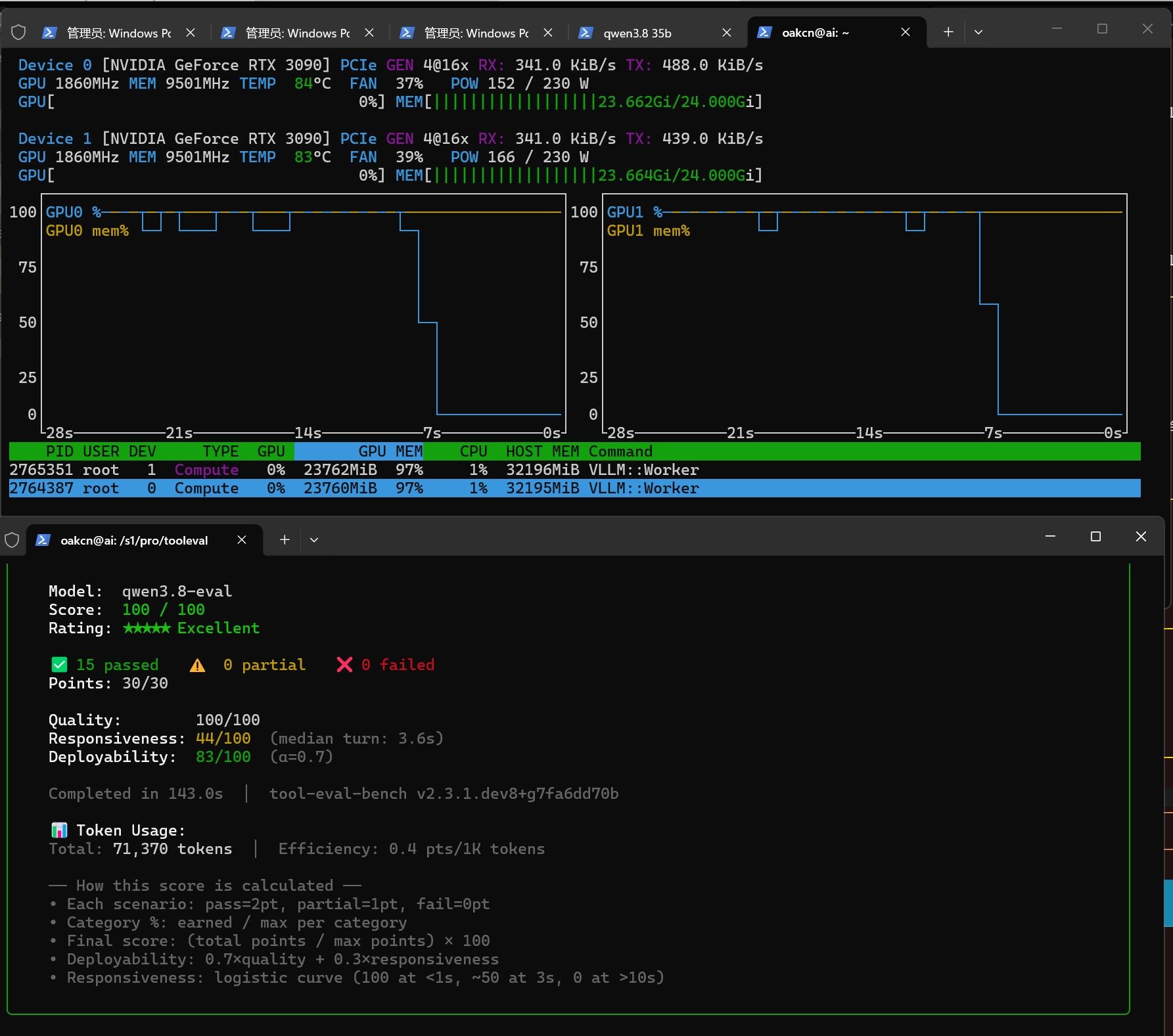Click Total 71,370 tokens text
This screenshot has height=1036, width=1173.
[140, 849]
